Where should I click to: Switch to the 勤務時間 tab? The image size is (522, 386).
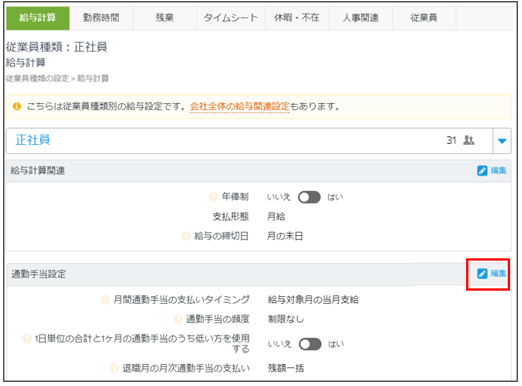[x=101, y=18]
